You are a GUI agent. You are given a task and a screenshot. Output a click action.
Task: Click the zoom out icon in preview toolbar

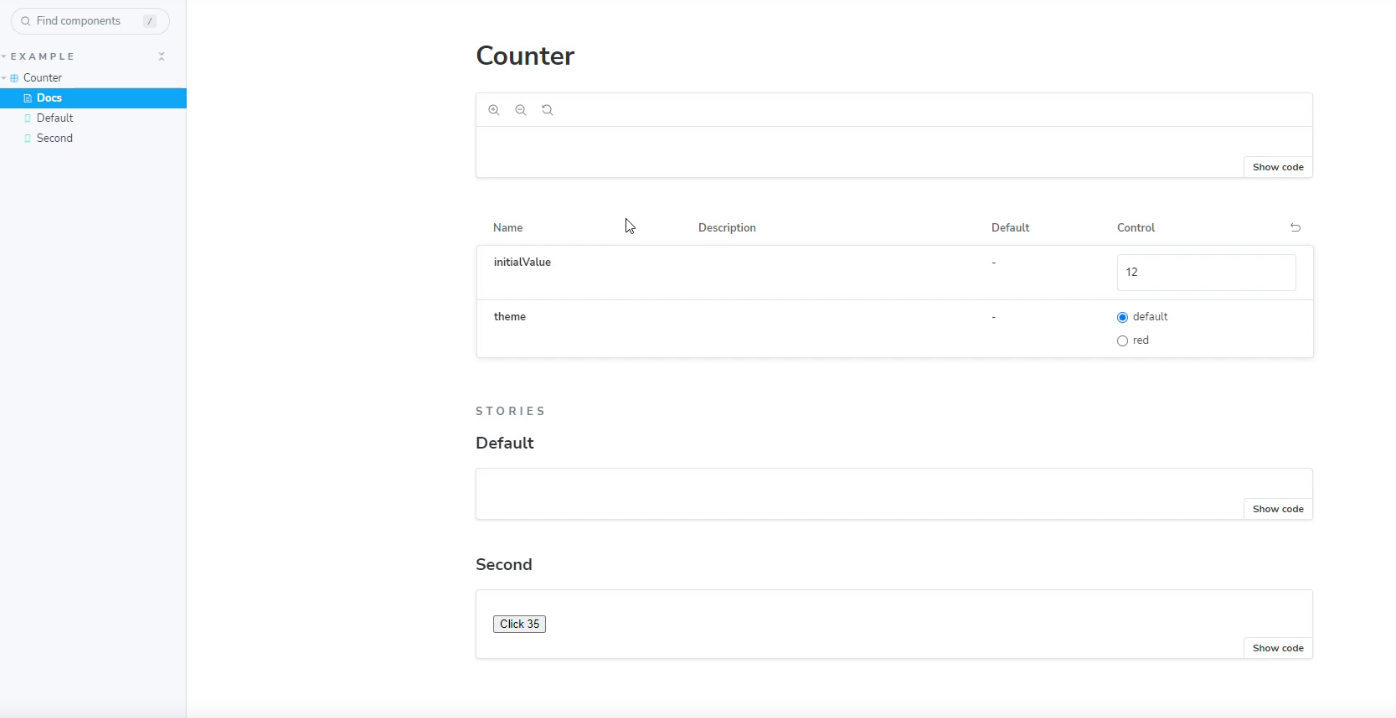click(521, 110)
